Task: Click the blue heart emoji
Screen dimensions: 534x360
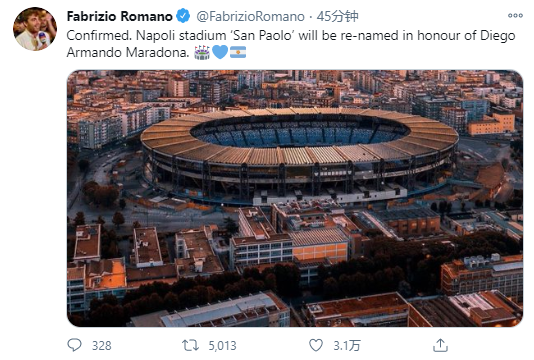Action: (x=220, y=52)
